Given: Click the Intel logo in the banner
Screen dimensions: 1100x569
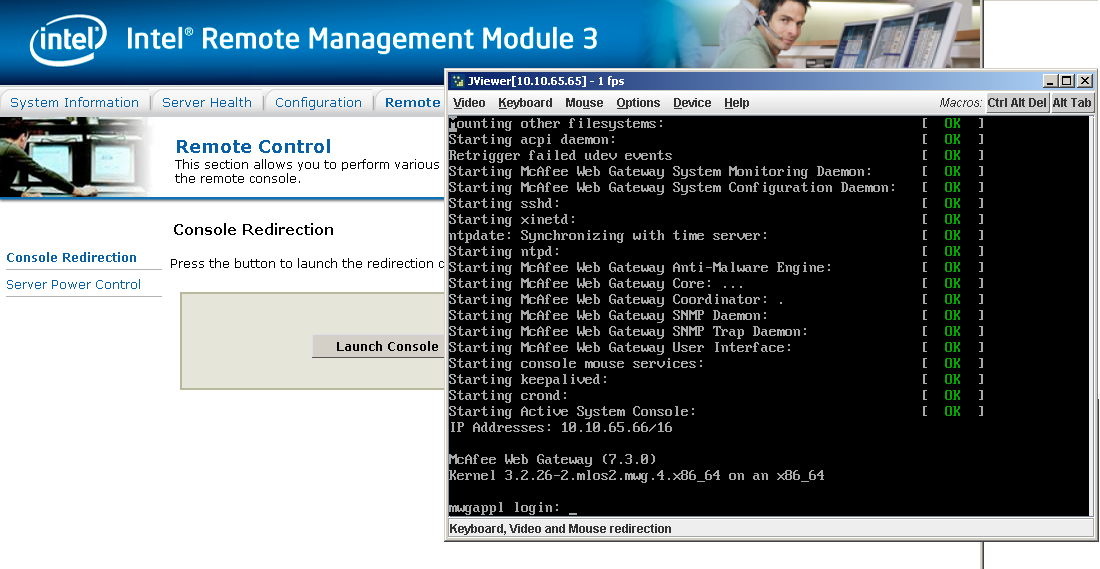Looking at the screenshot, I should coord(68,40).
